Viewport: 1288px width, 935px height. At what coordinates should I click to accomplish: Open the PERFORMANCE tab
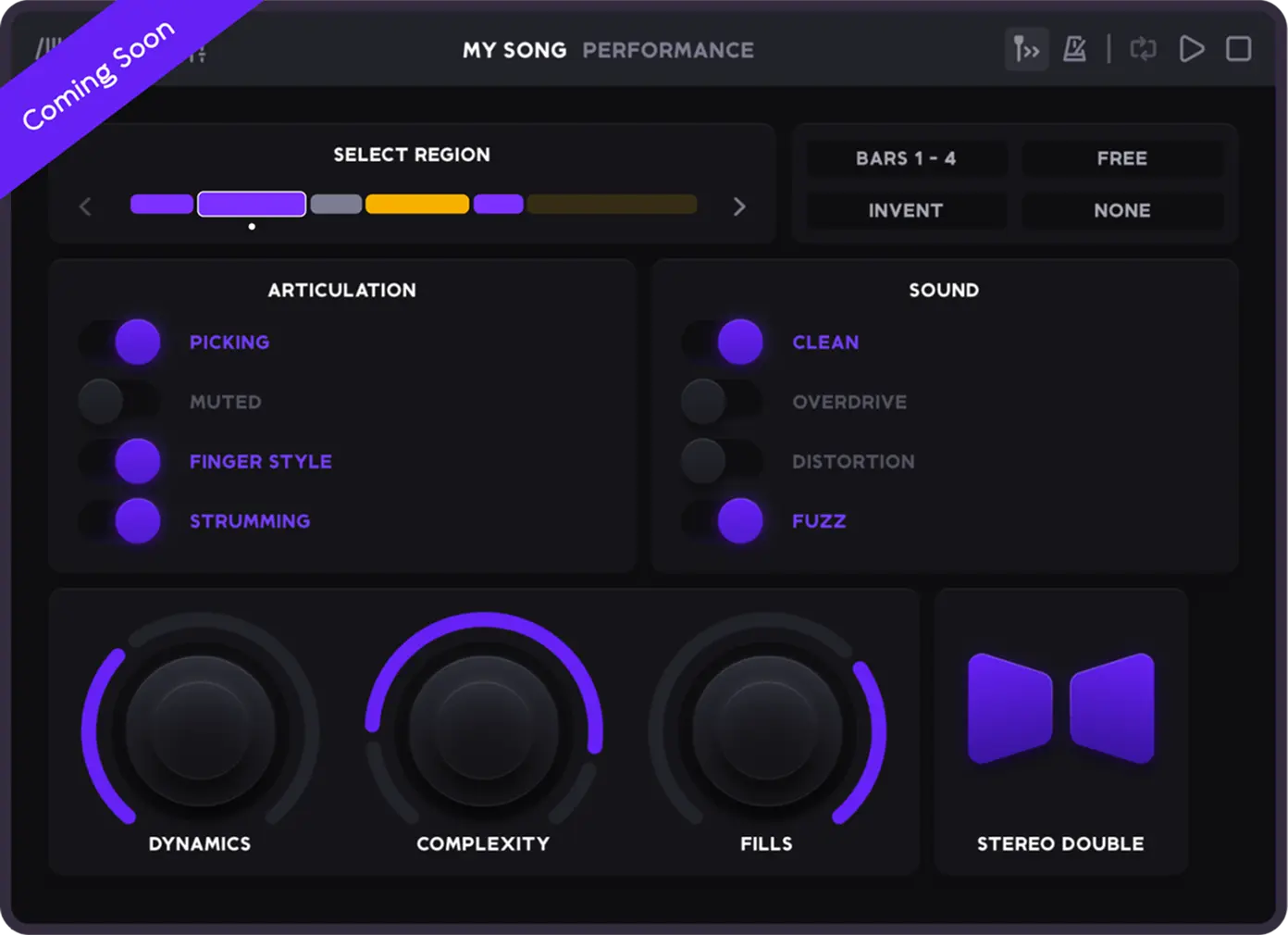click(668, 50)
